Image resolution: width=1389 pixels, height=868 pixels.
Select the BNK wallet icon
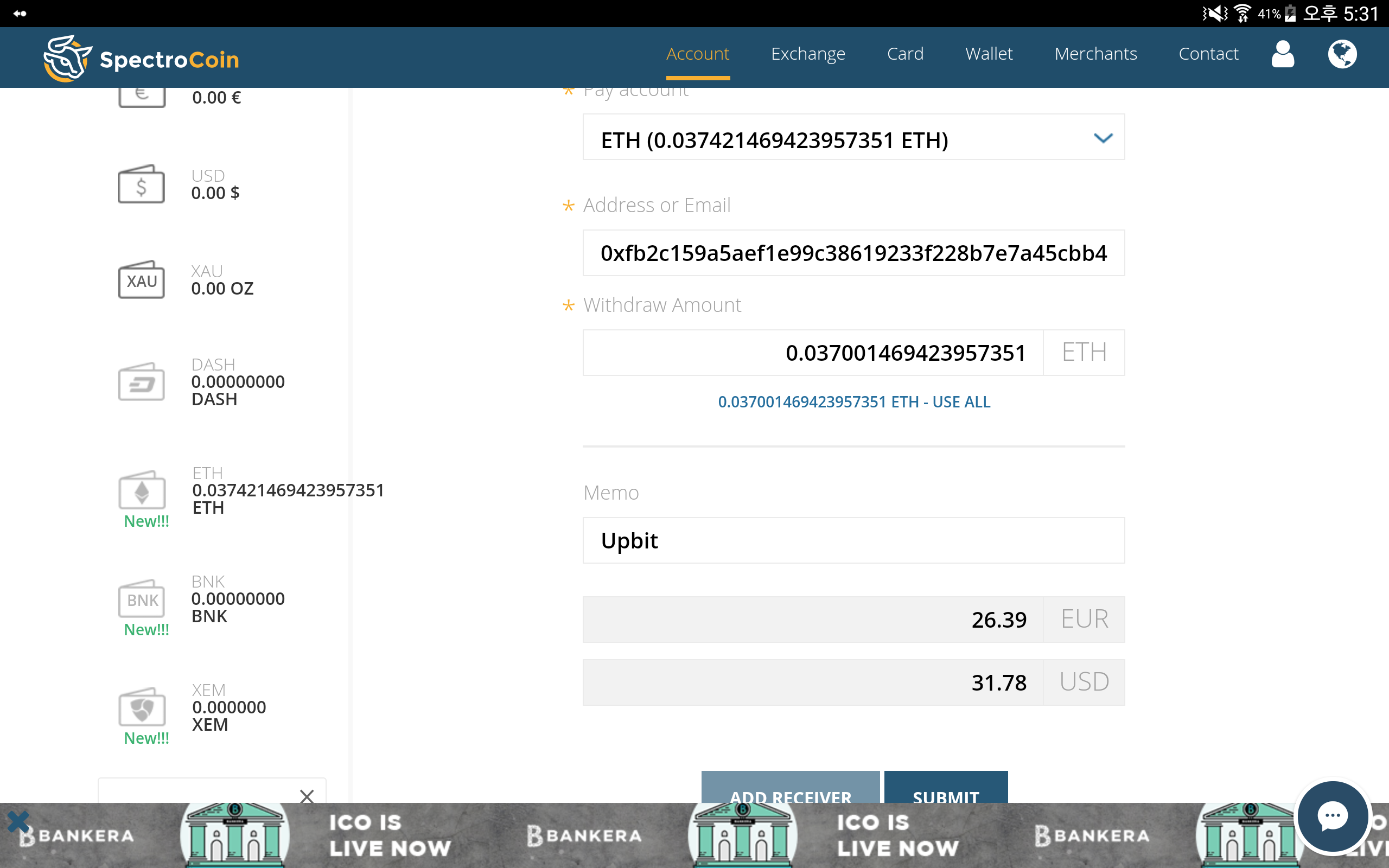coord(142,599)
